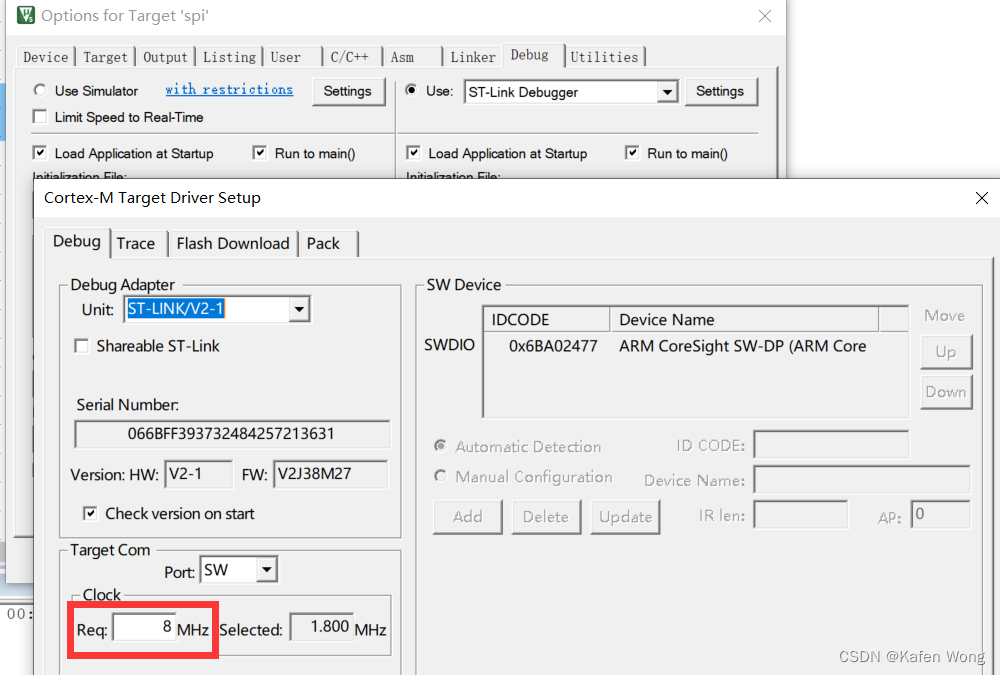The height and width of the screenshot is (675, 1000).
Task: Select Automatic Detection radio button
Action: 440,446
